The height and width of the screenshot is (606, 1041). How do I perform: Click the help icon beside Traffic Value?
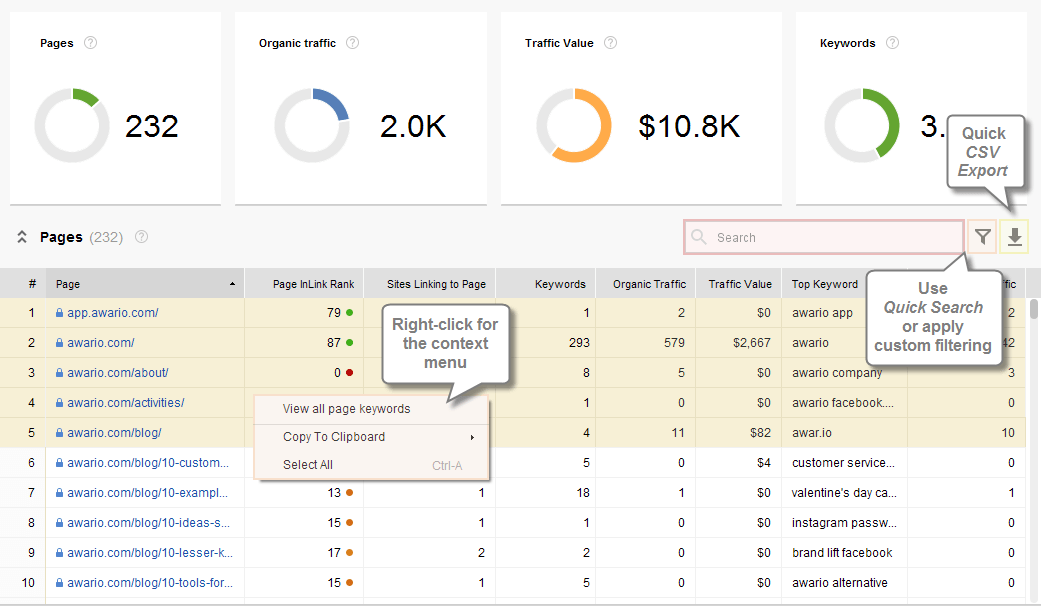(610, 42)
